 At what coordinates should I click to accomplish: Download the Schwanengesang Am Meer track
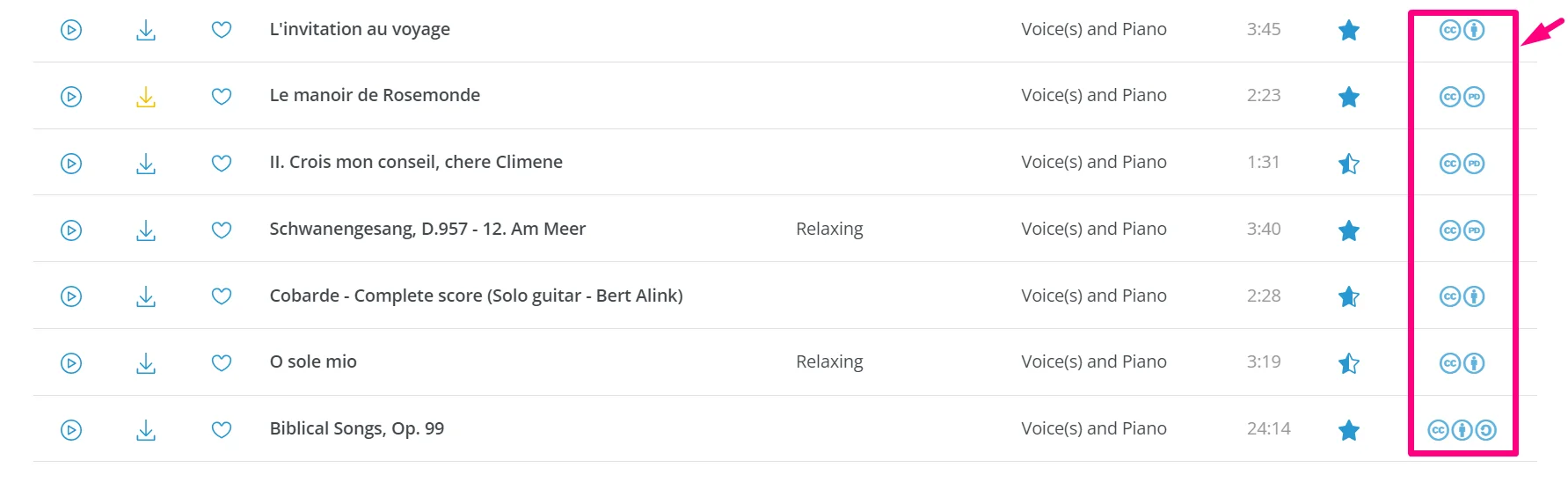pos(146,230)
